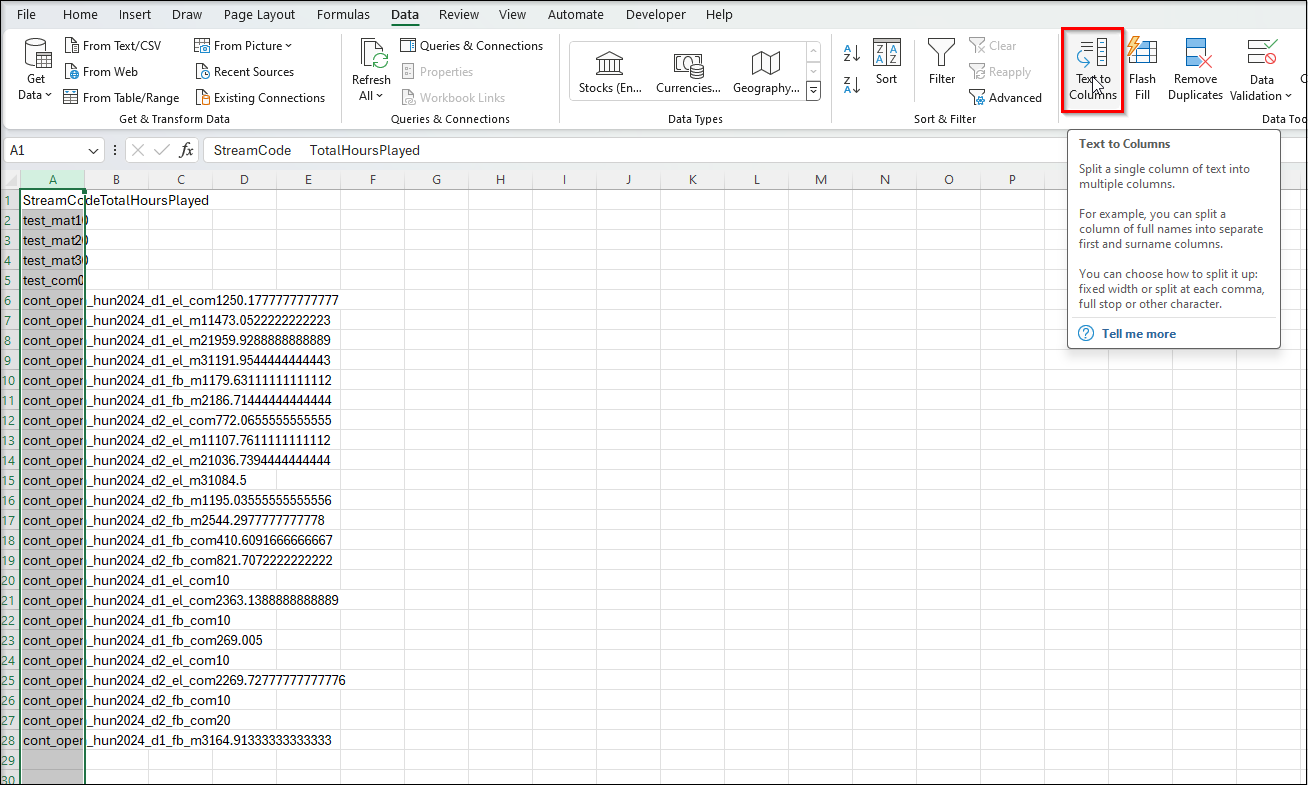Click the Tell me more link
This screenshot has height=785, width=1308.
point(1138,334)
